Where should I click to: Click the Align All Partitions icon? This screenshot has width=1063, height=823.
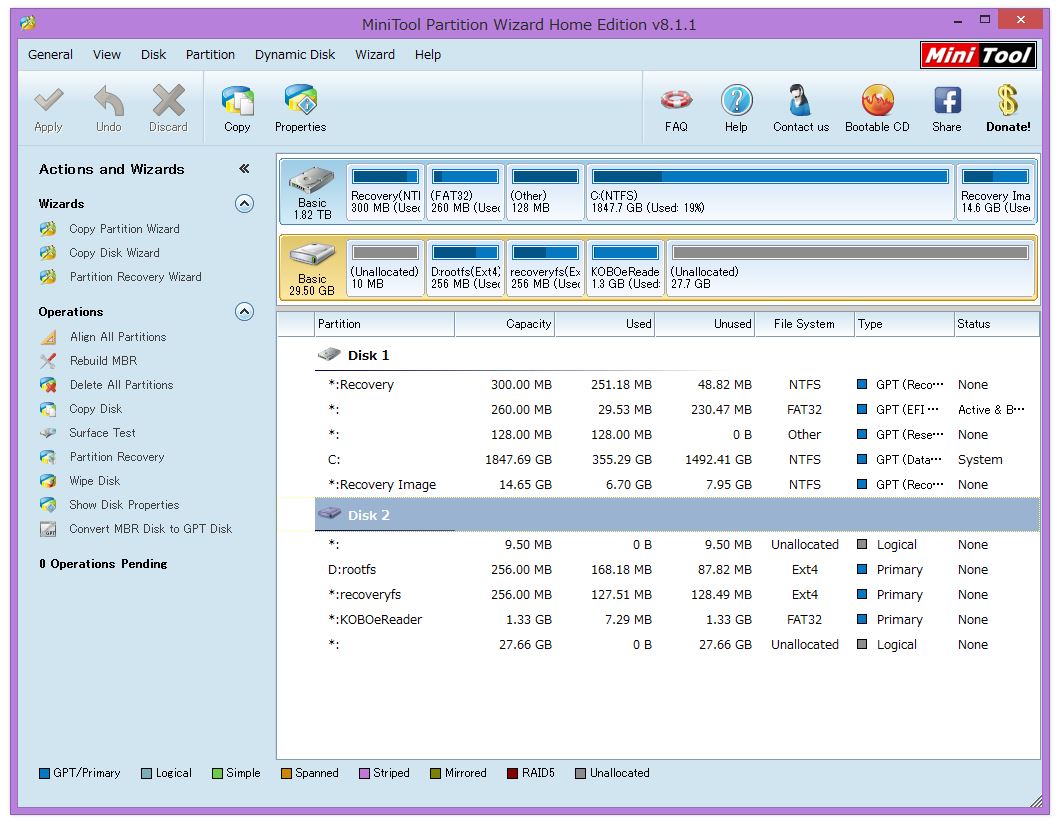tap(48, 337)
